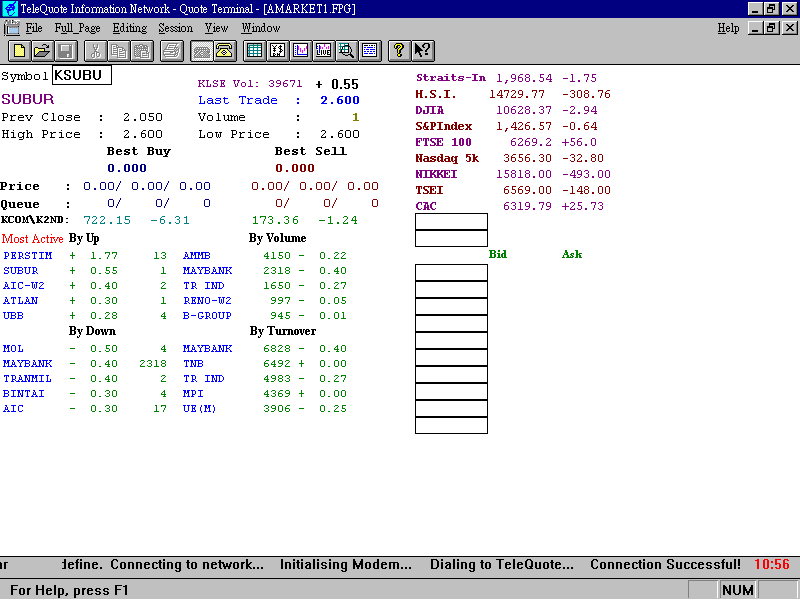Click the red 10:56 clock in ticker
Viewport: 800px width, 600px height.
[x=772, y=564]
